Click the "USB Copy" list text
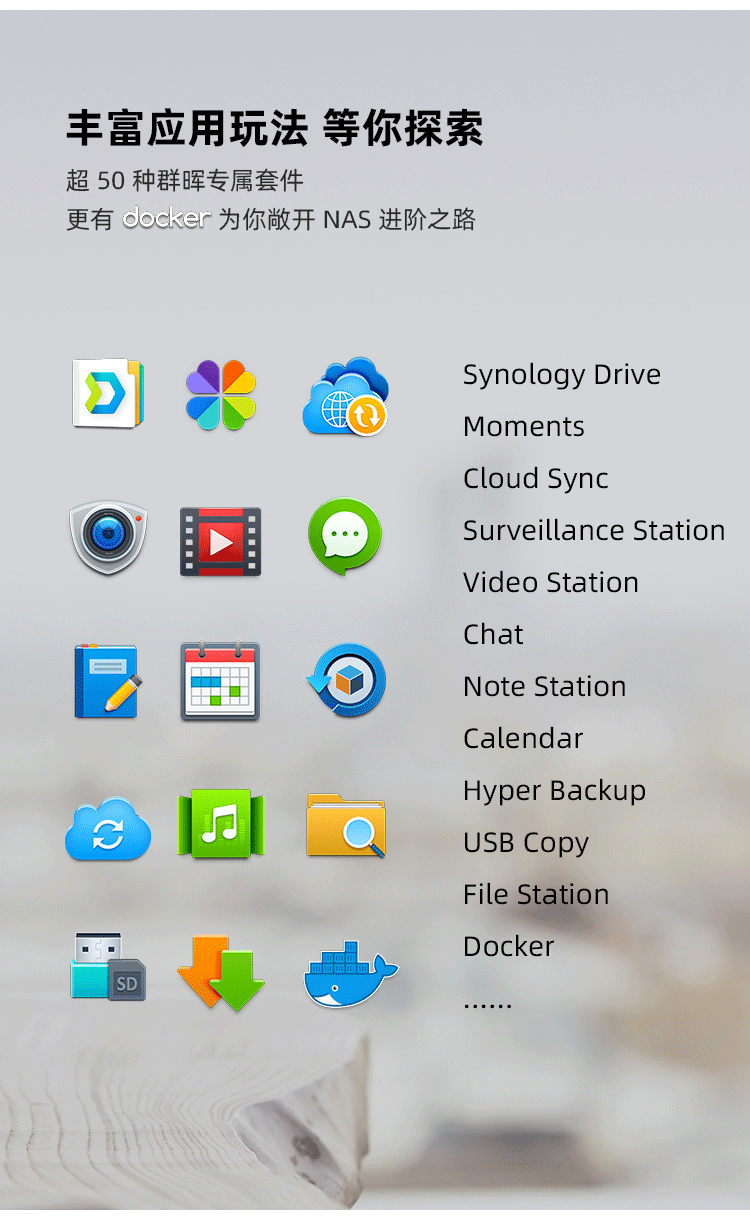 point(526,843)
